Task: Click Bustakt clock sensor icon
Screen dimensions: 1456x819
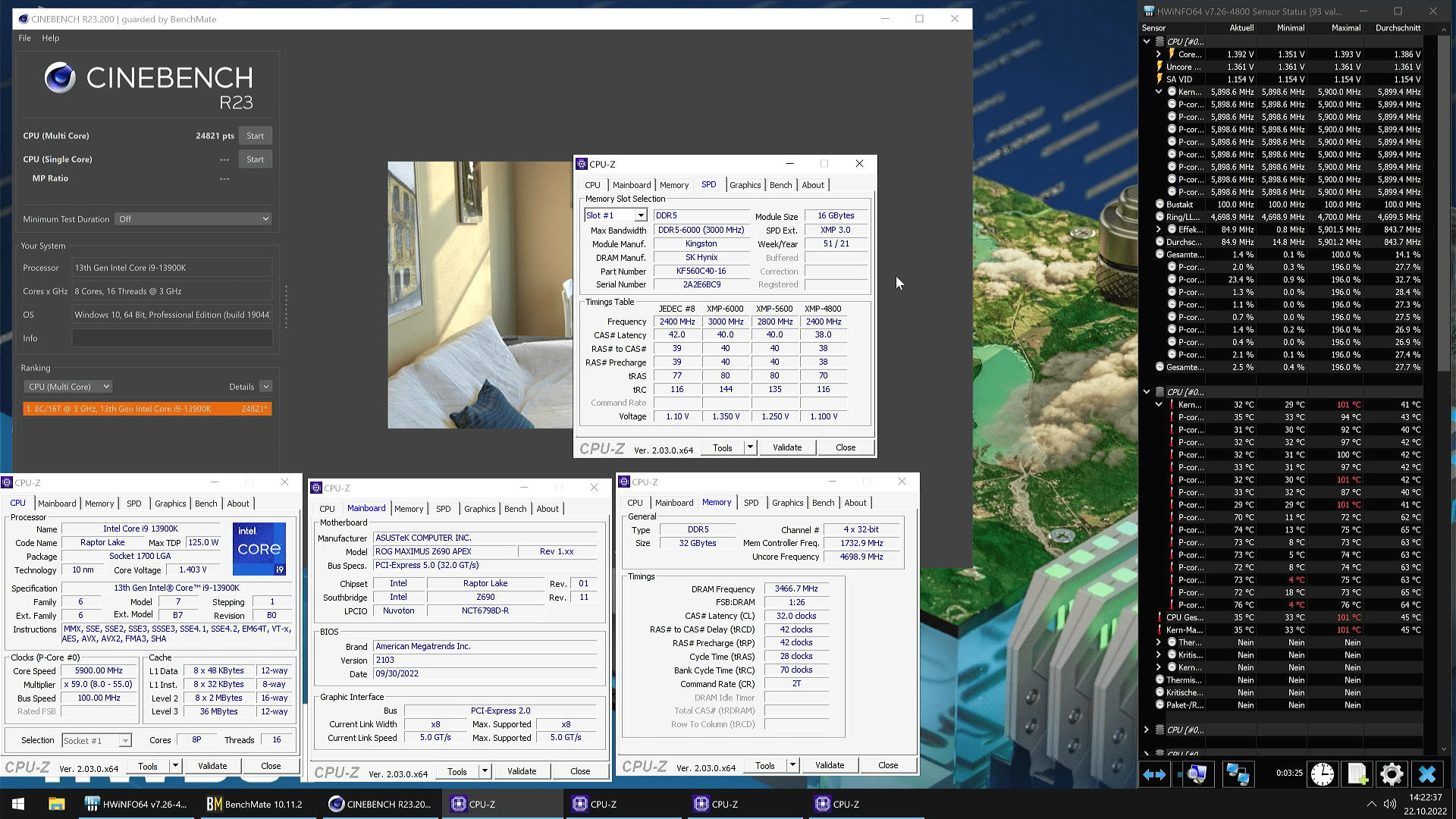Action: tap(1159, 204)
